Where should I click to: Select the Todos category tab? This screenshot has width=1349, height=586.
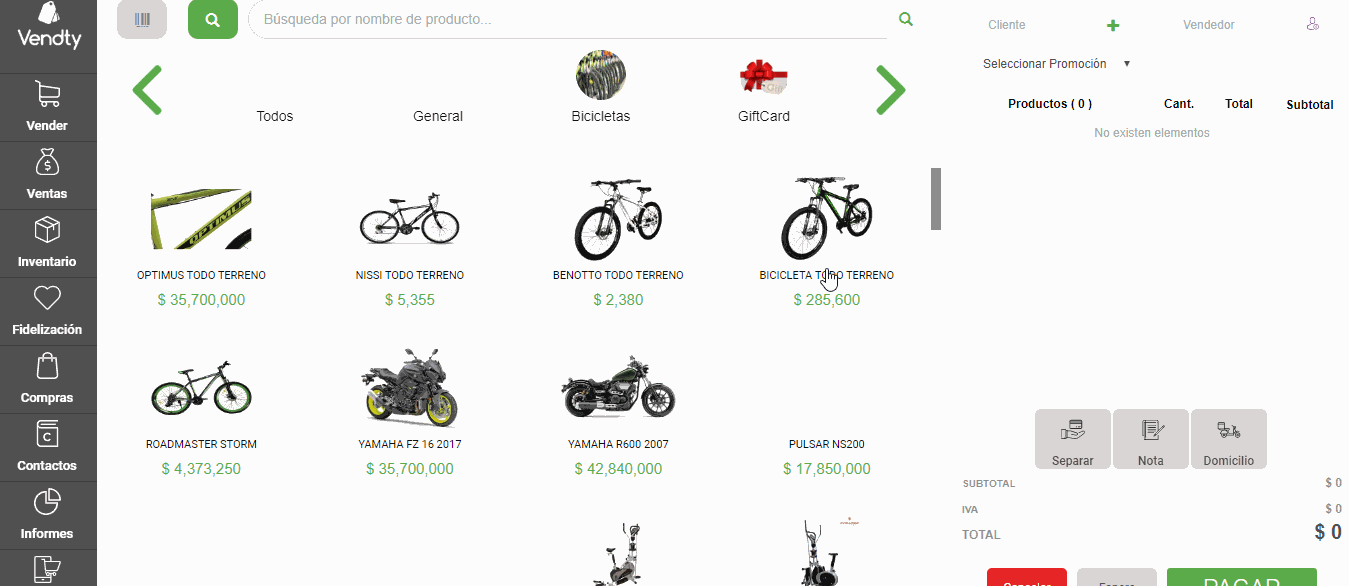pyautogui.click(x=274, y=115)
